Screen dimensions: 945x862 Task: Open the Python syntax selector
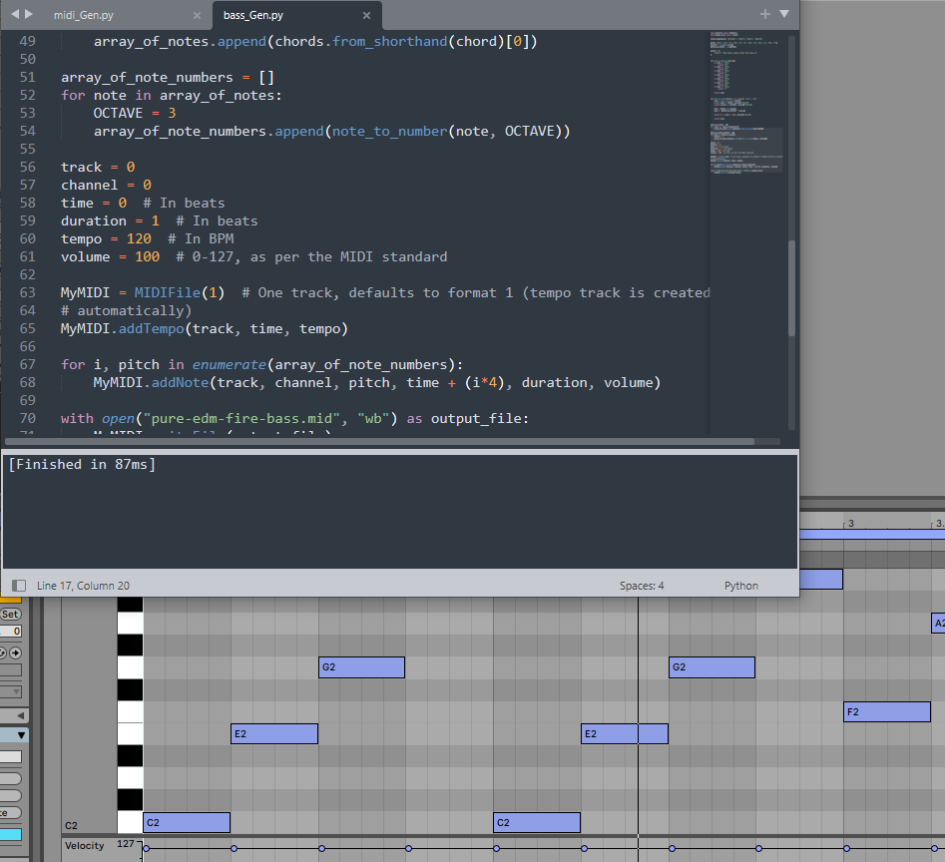(741, 585)
